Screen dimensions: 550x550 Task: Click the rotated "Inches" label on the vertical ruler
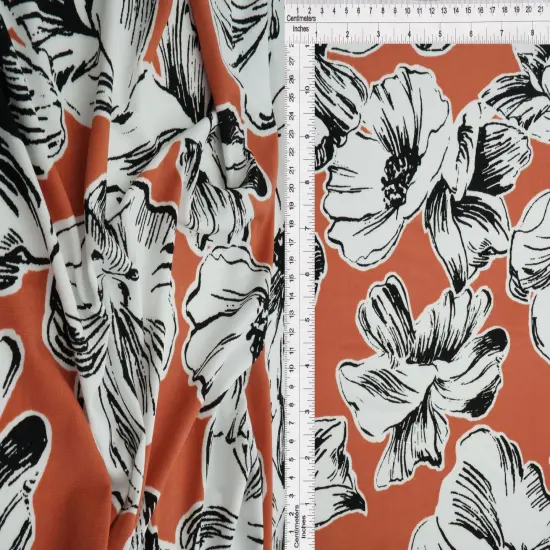304,526
